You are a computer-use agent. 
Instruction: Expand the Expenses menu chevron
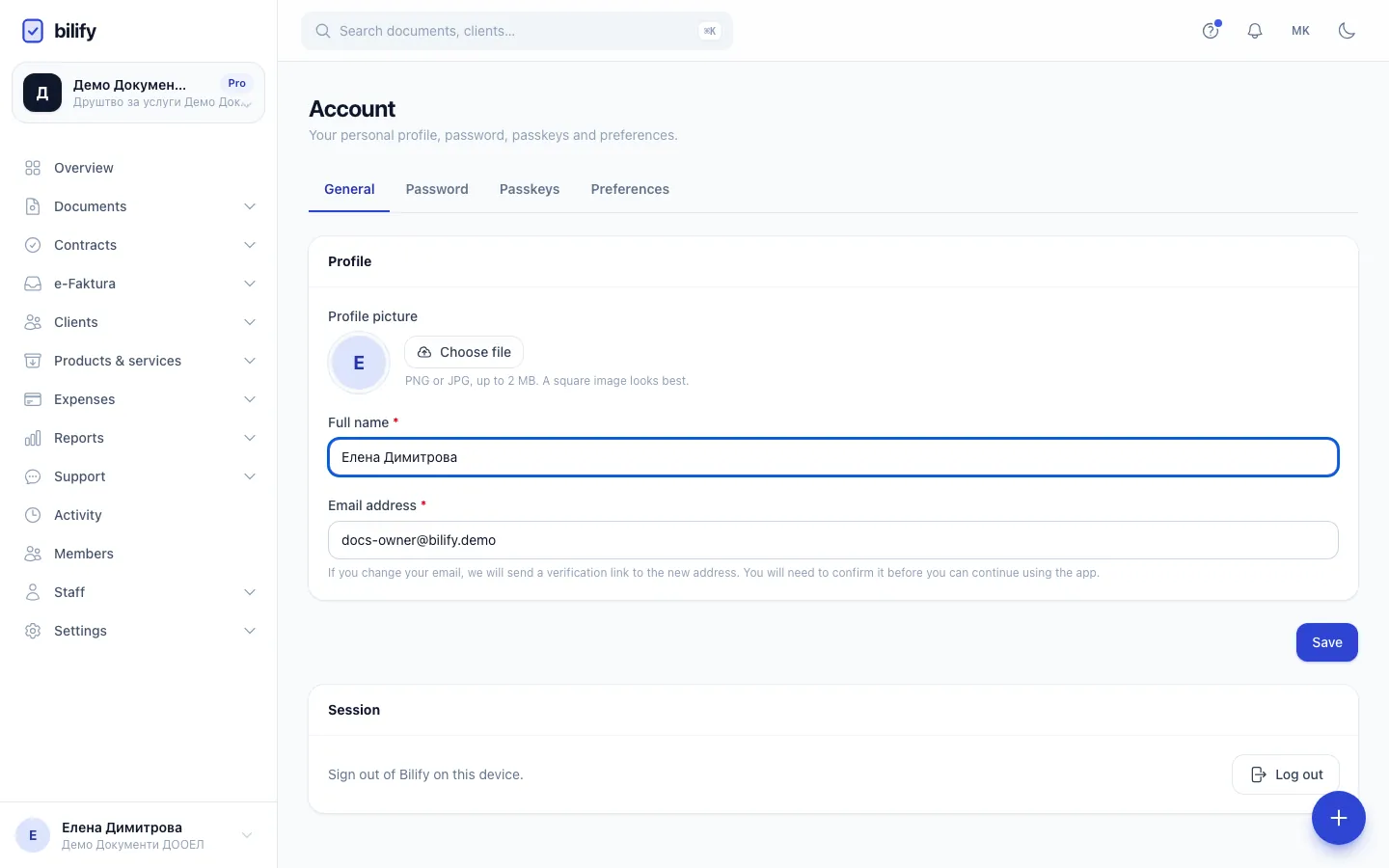[250, 399]
